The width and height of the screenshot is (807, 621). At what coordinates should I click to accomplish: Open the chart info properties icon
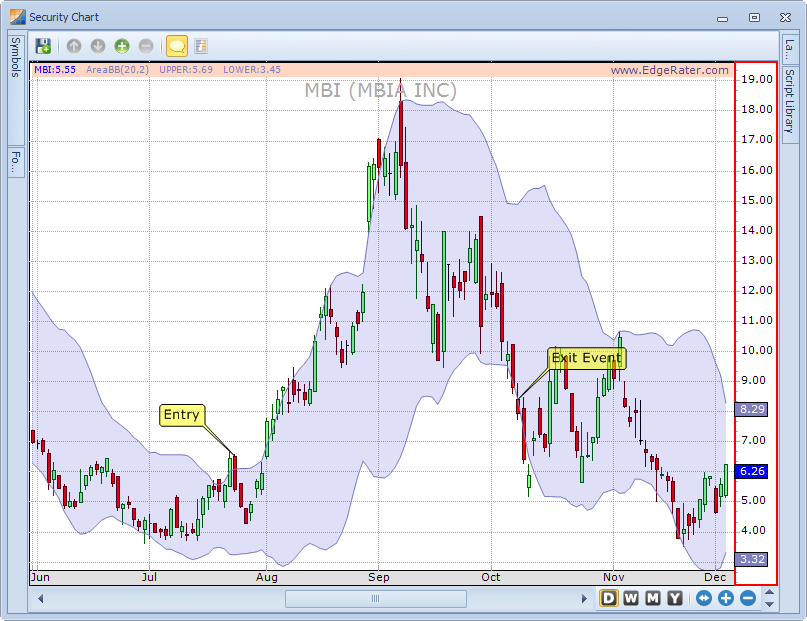[201, 46]
